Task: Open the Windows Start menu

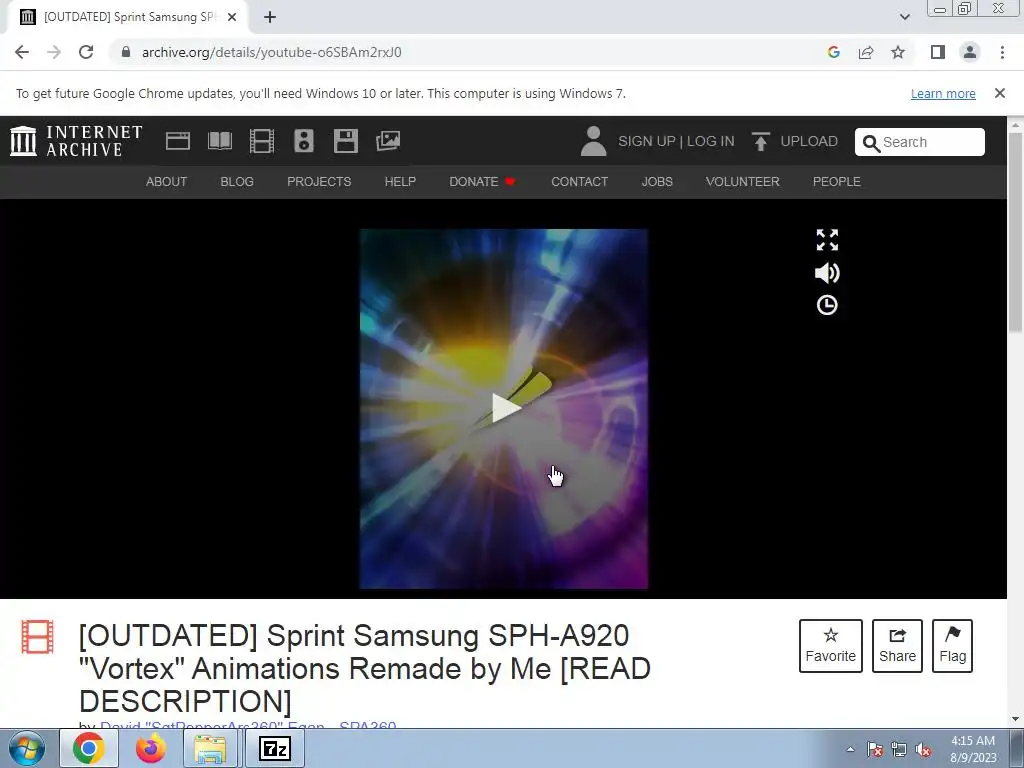Action: tap(26, 748)
